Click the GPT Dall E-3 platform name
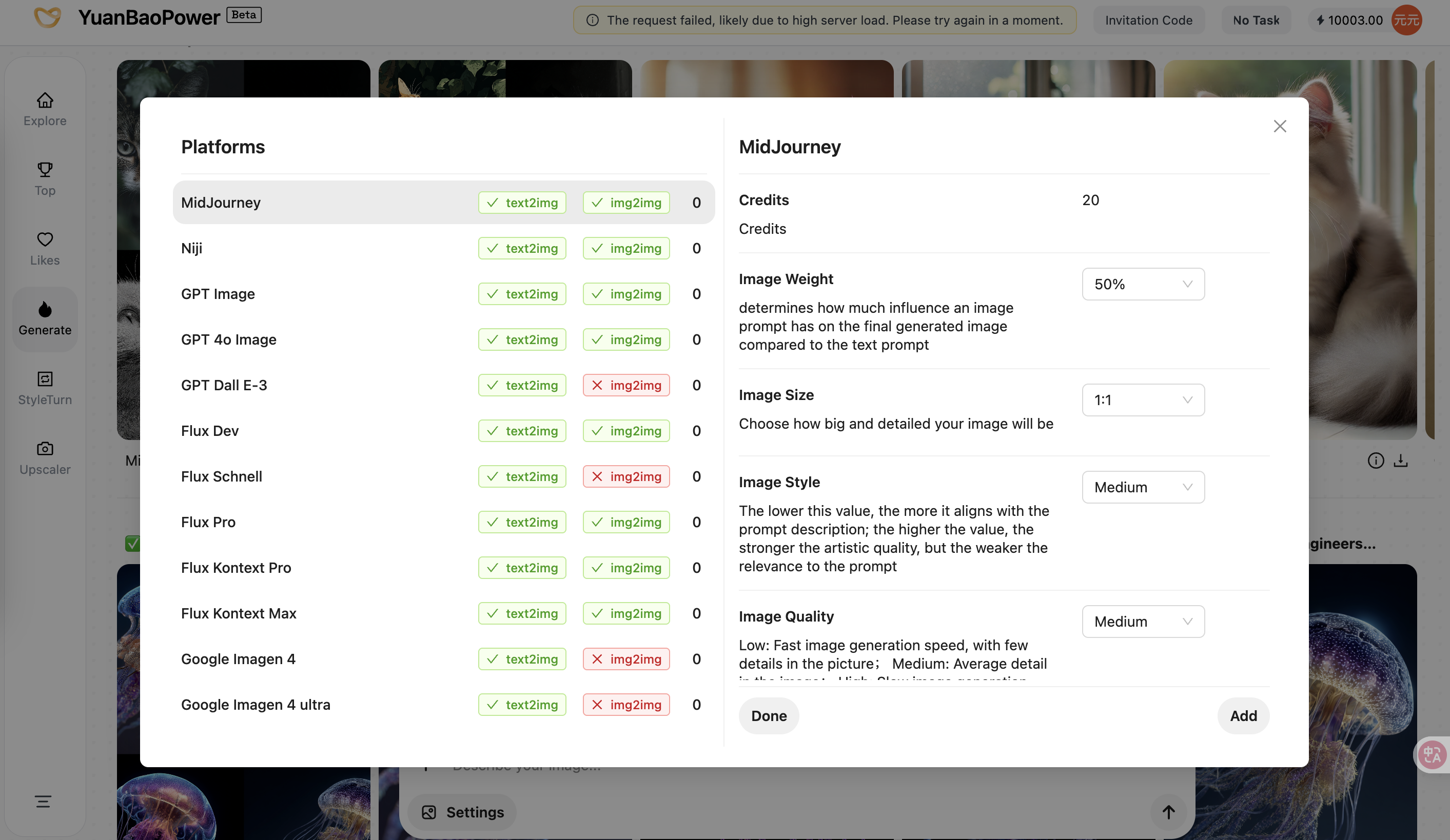 [x=224, y=385]
